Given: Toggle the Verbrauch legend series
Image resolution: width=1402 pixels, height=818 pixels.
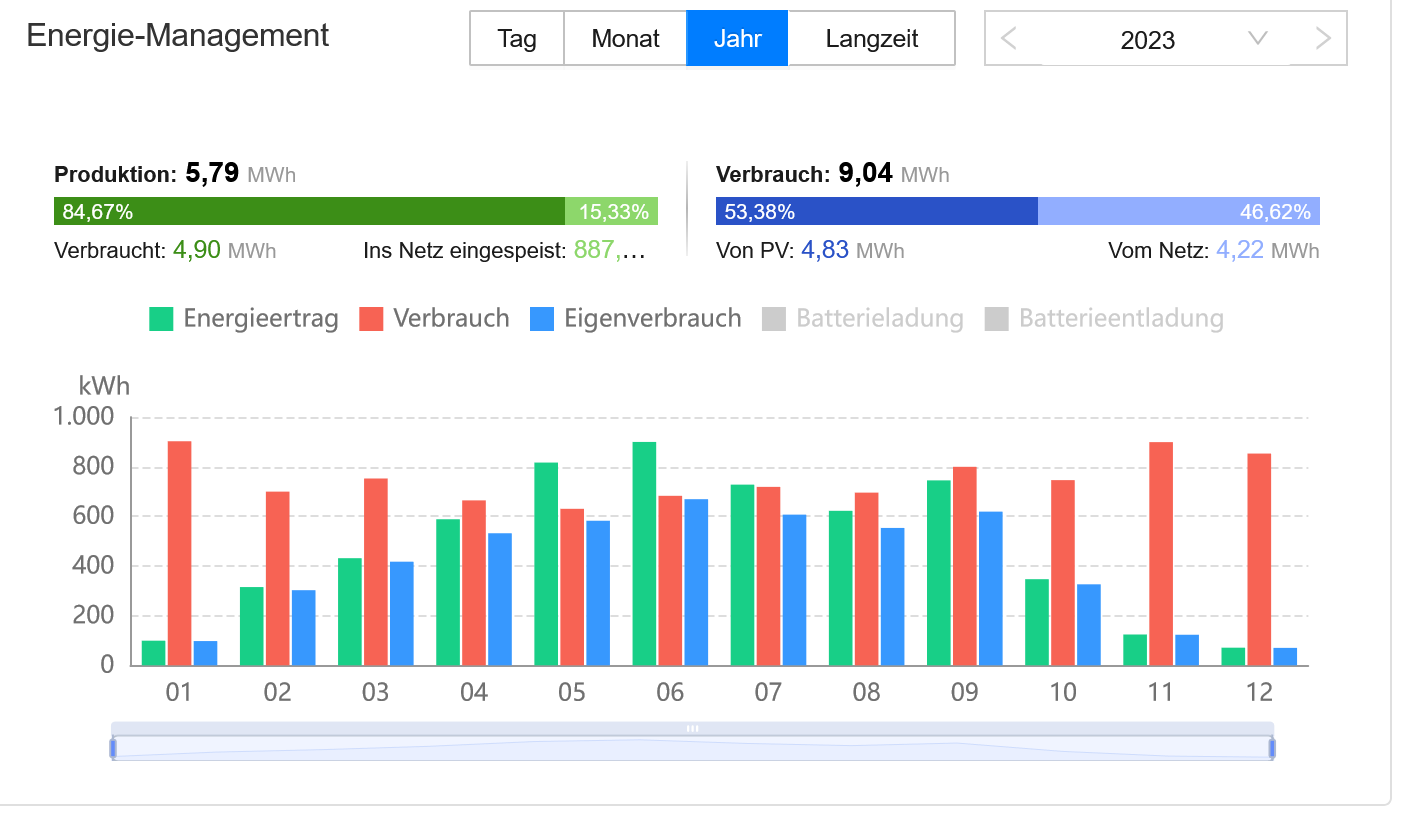Looking at the screenshot, I should click(x=434, y=319).
